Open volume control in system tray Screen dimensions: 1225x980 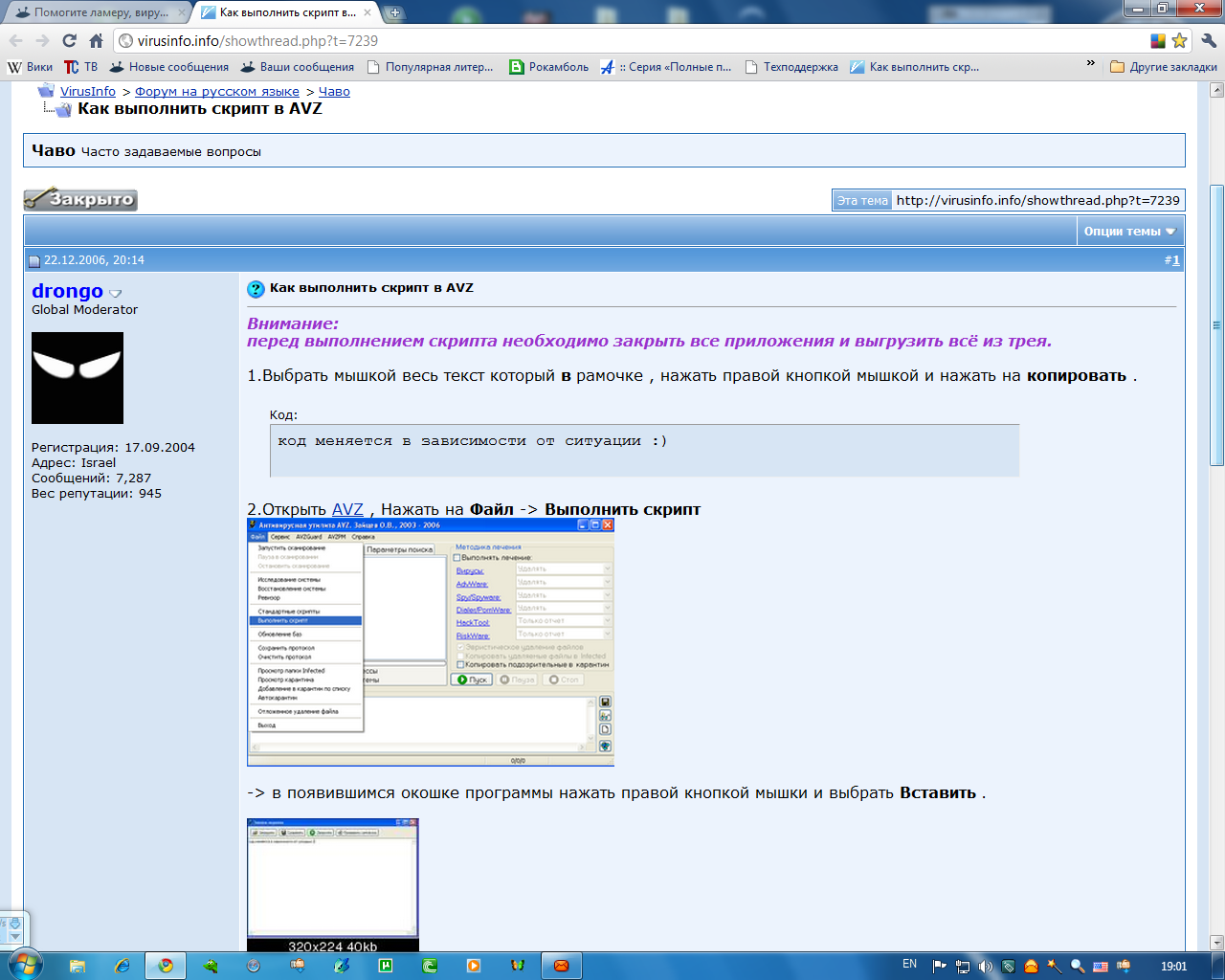[985, 967]
